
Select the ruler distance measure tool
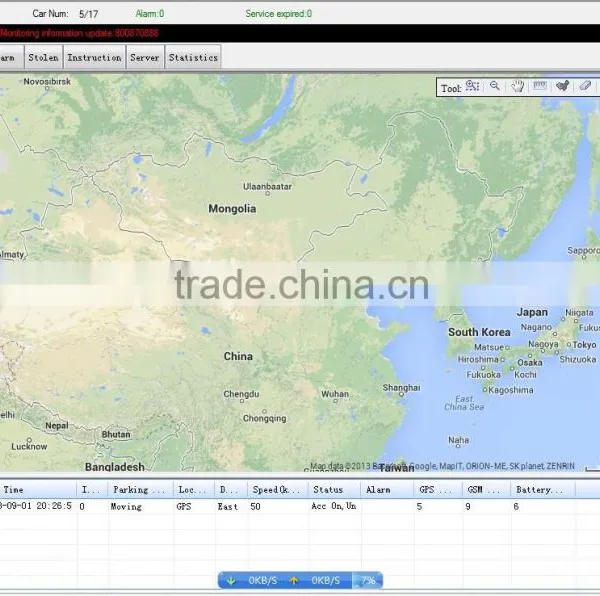coord(540,86)
